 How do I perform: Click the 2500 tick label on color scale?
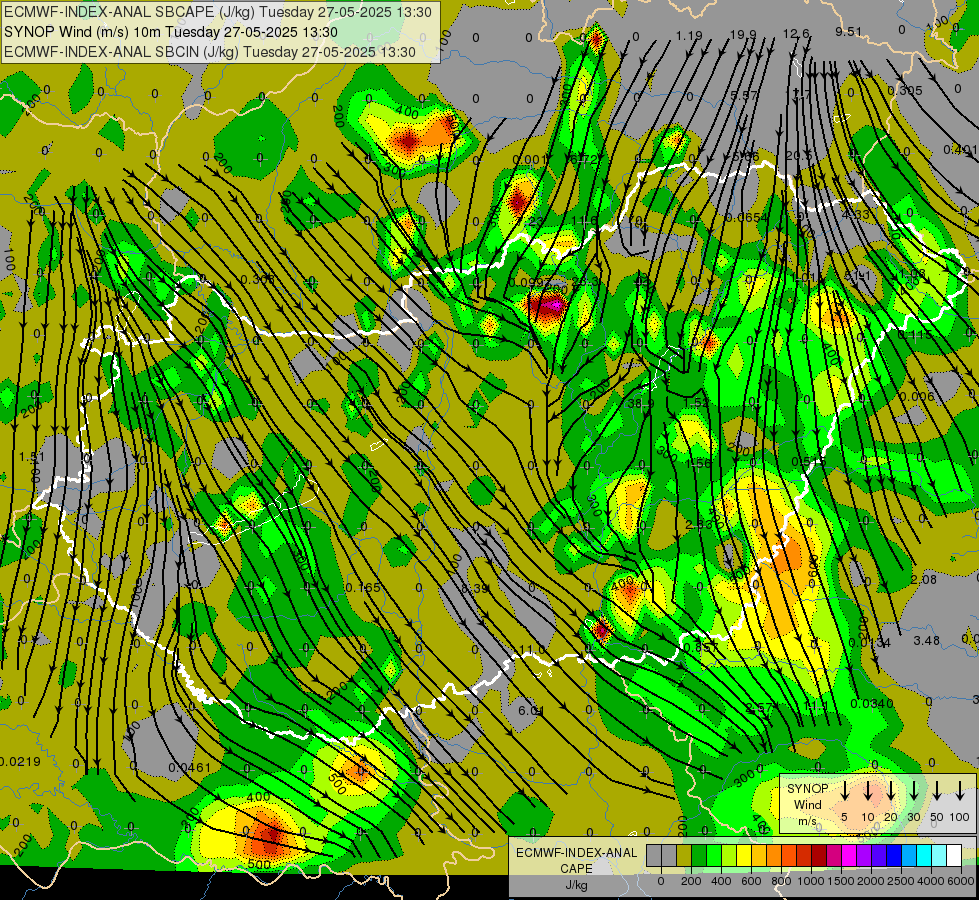(900, 881)
